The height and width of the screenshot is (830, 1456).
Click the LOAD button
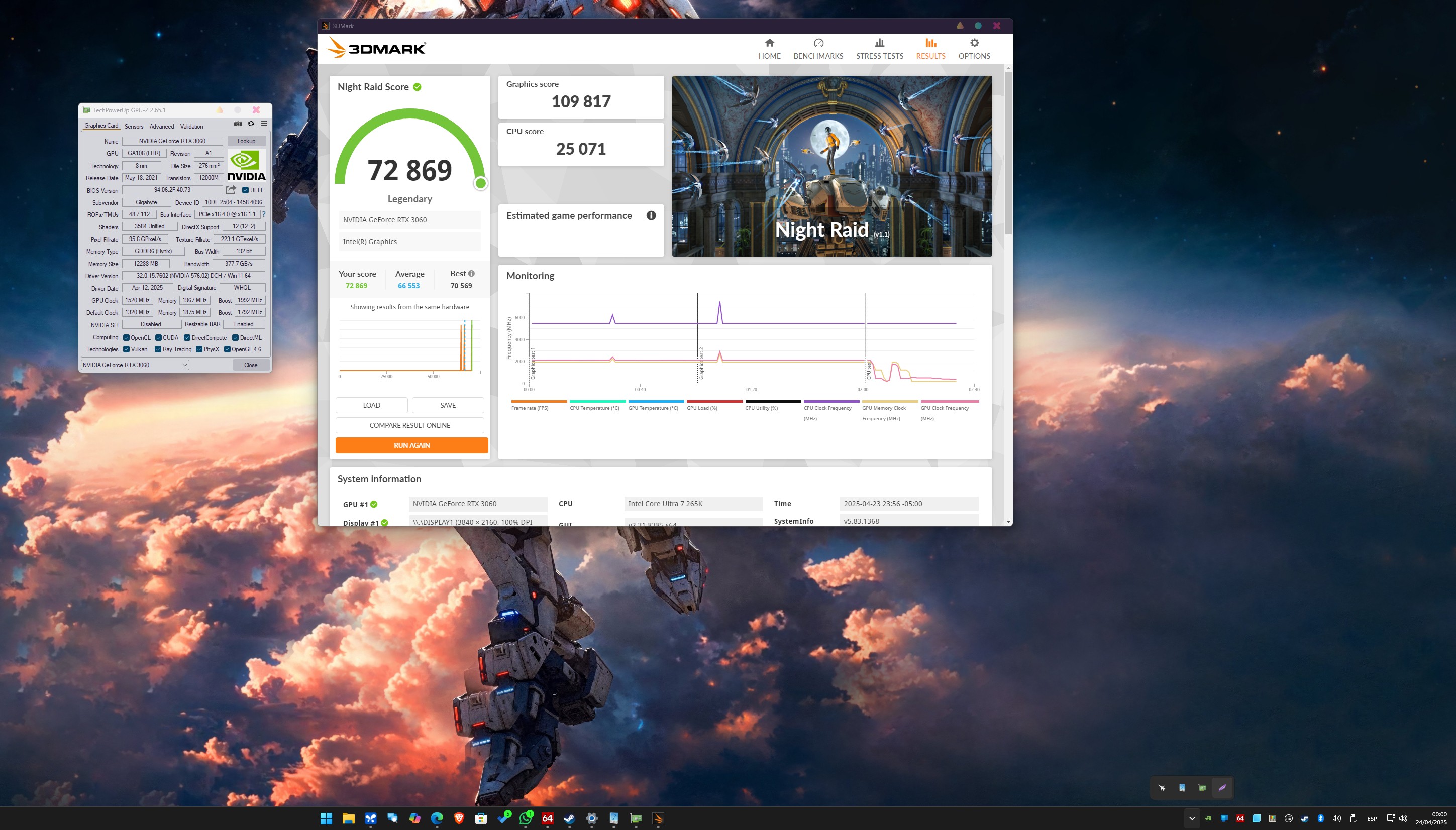(x=371, y=405)
